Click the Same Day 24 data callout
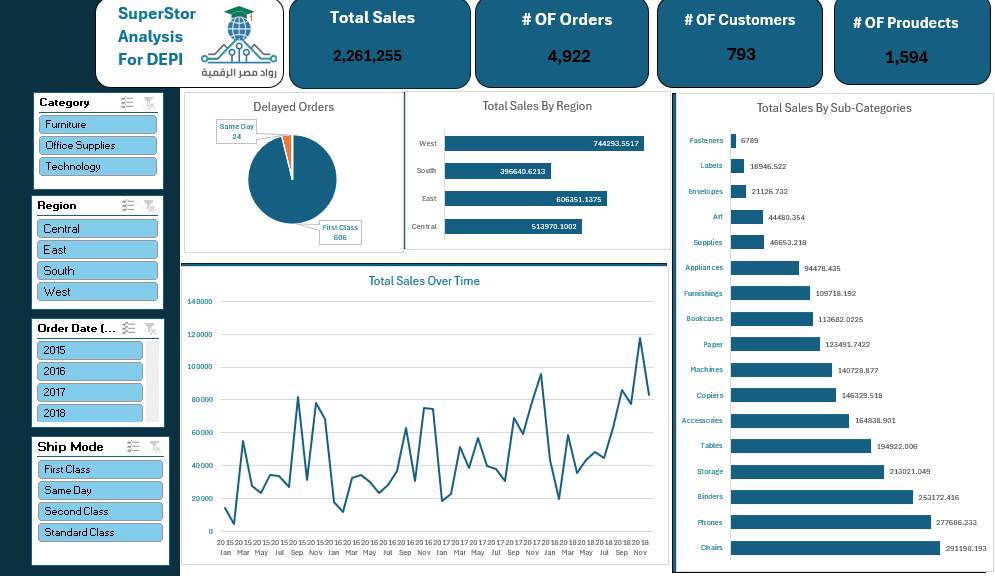 236,131
